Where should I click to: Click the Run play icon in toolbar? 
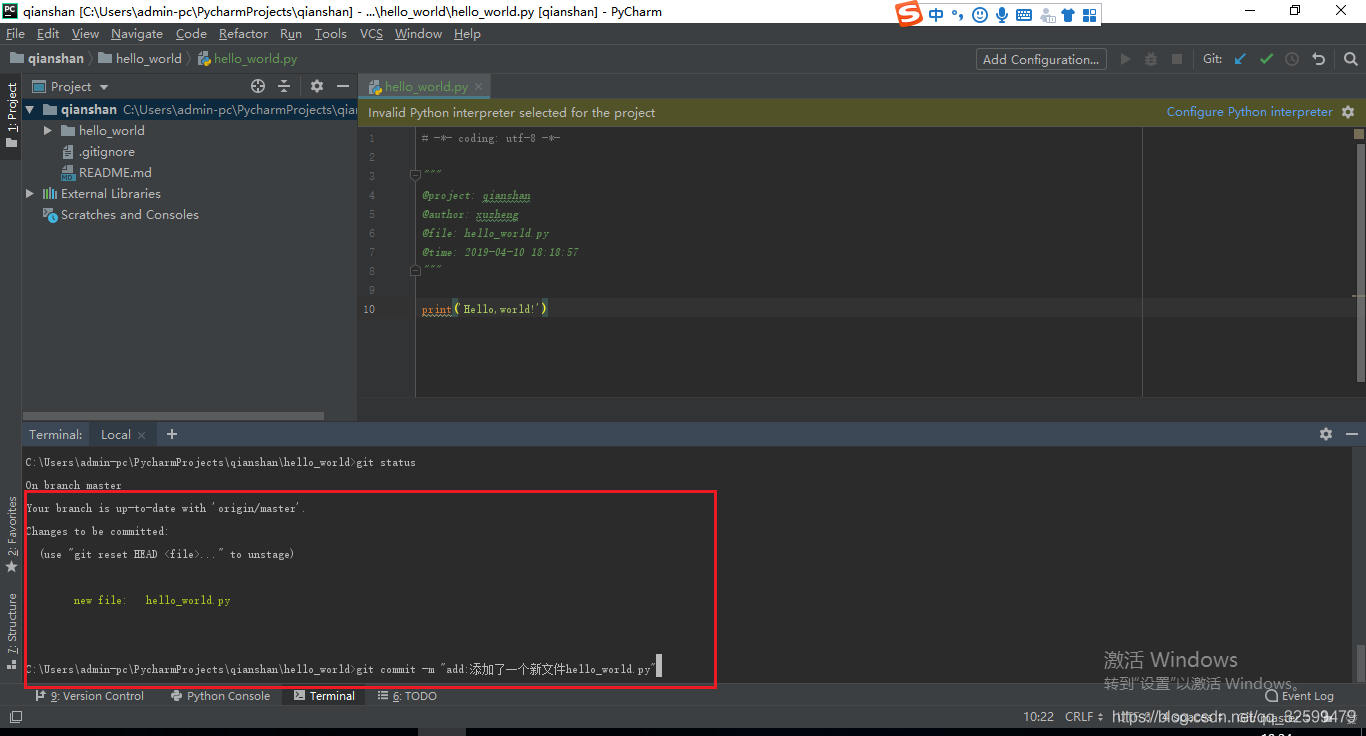pyautogui.click(x=1125, y=59)
